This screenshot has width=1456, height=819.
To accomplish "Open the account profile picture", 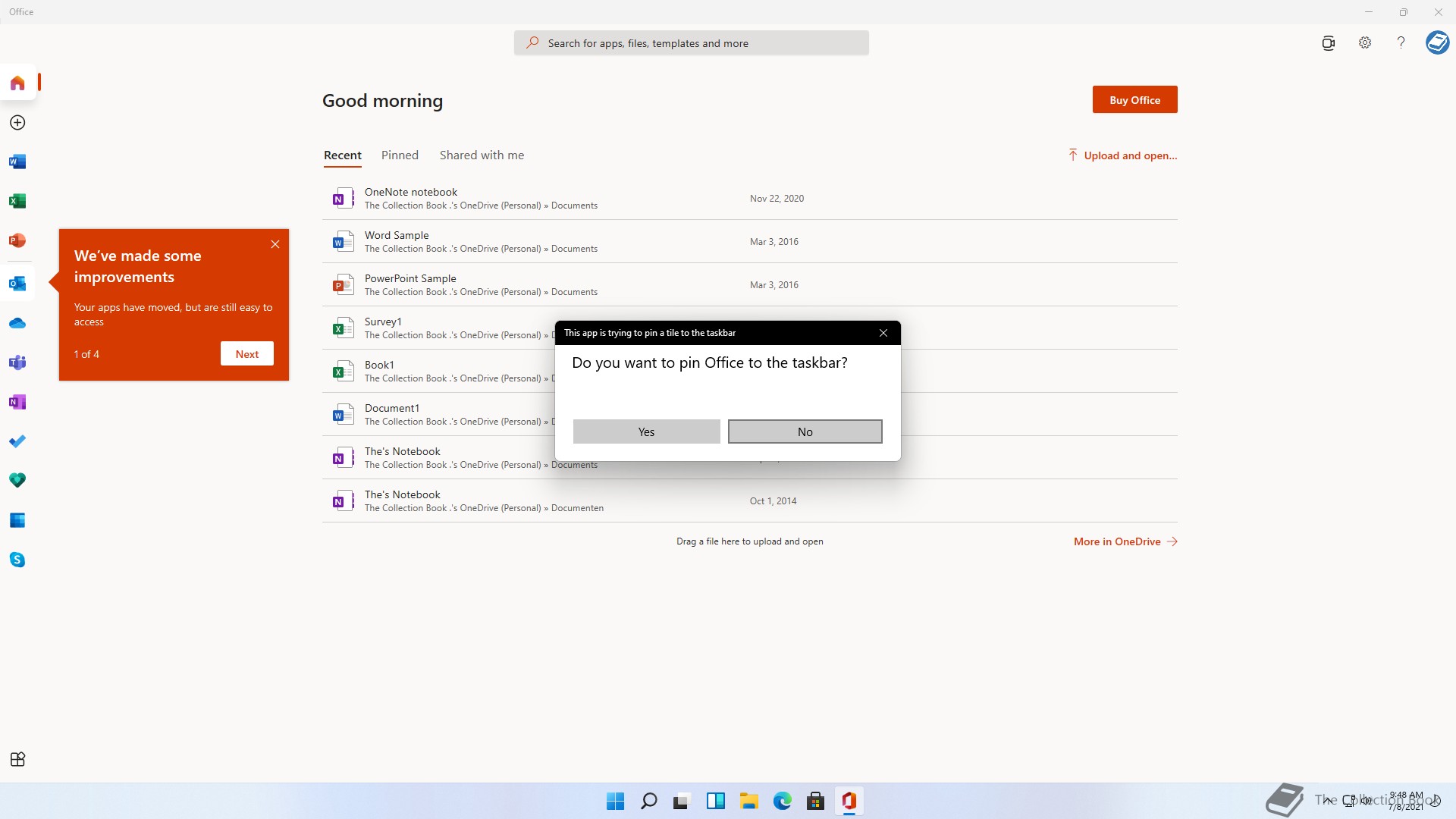I will coord(1437,42).
